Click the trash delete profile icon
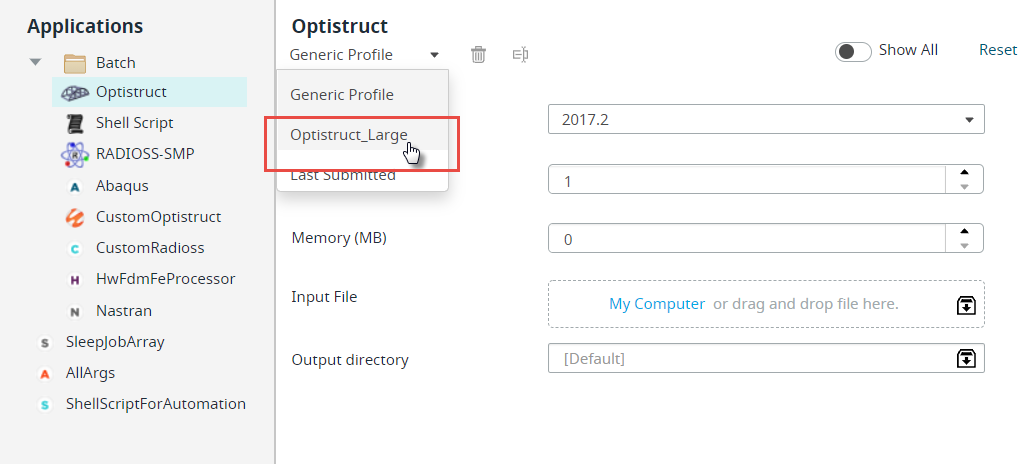This screenshot has height=464, width=1033. click(x=478, y=55)
